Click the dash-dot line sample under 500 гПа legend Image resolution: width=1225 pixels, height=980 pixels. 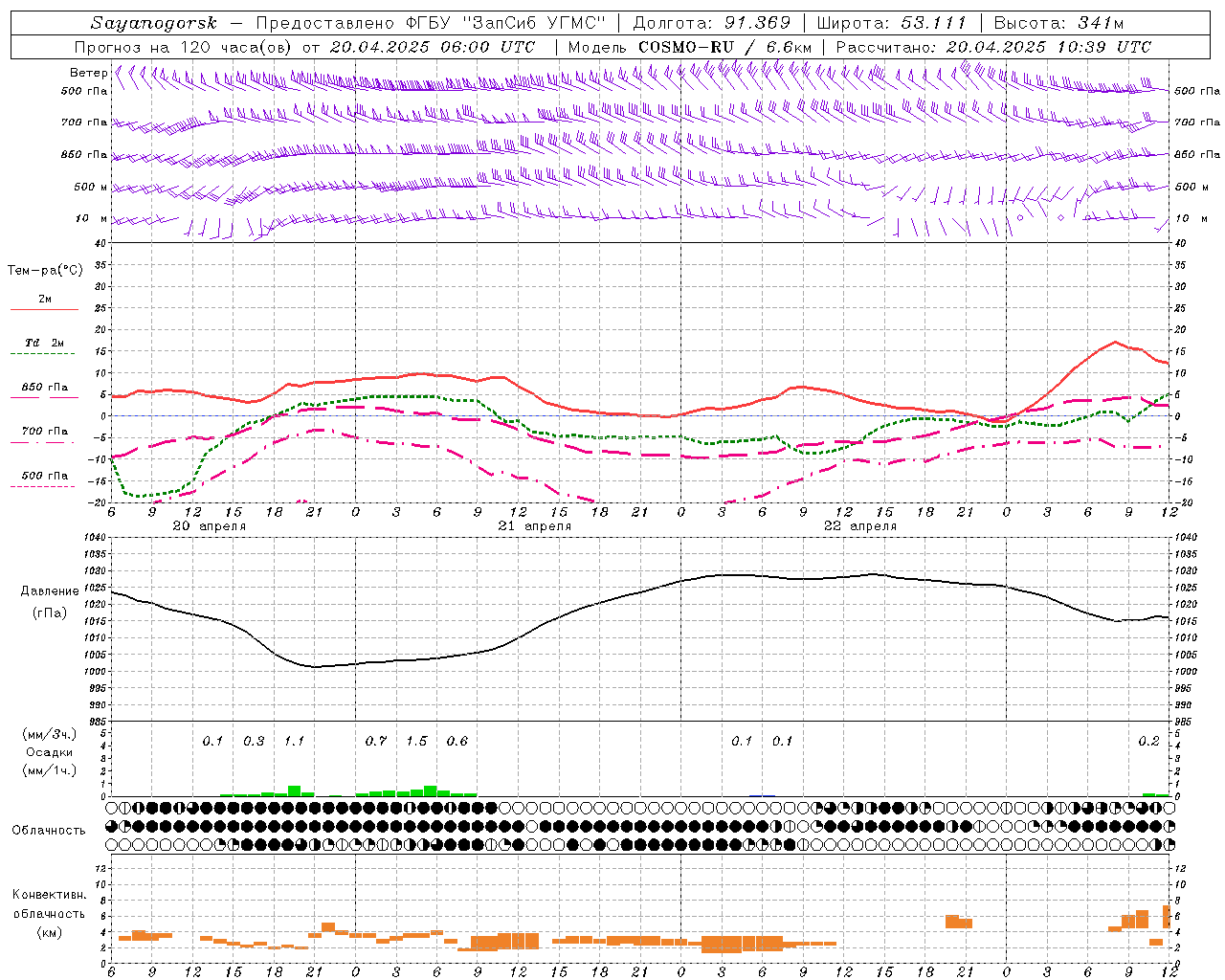point(44,487)
